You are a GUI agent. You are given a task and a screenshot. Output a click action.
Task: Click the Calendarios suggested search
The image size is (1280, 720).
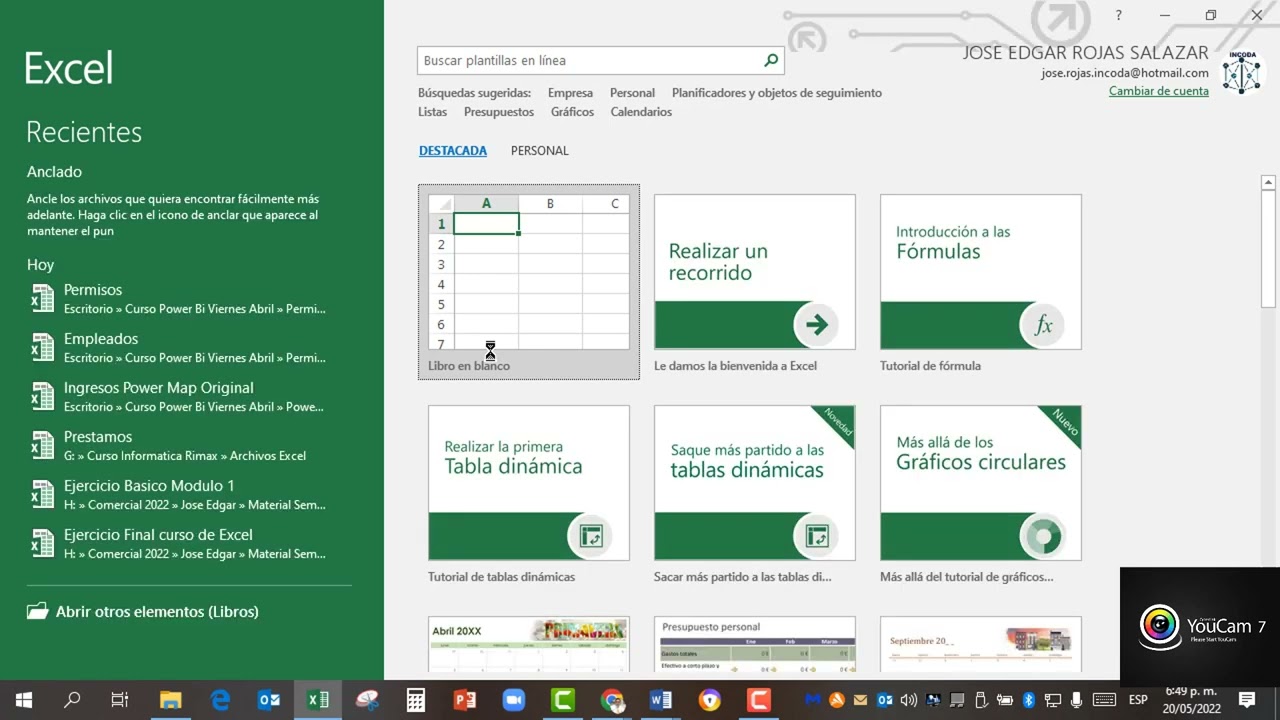pos(641,112)
